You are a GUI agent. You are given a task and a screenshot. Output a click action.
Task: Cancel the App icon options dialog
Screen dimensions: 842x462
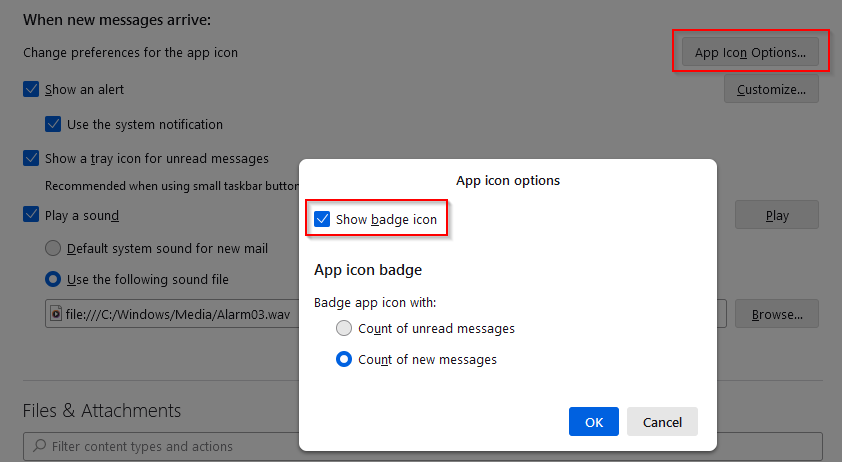(662, 422)
